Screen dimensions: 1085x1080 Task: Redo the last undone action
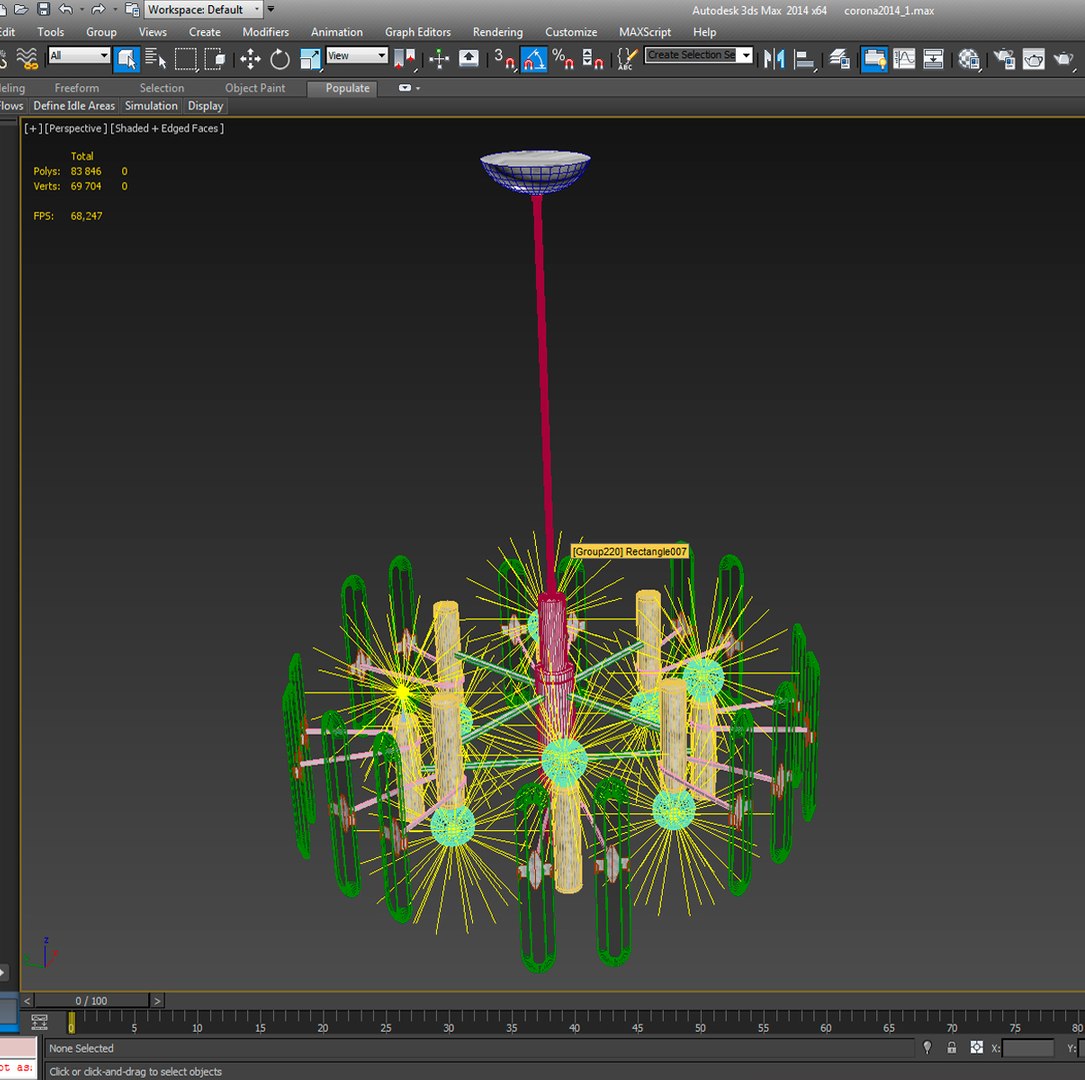click(x=98, y=9)
